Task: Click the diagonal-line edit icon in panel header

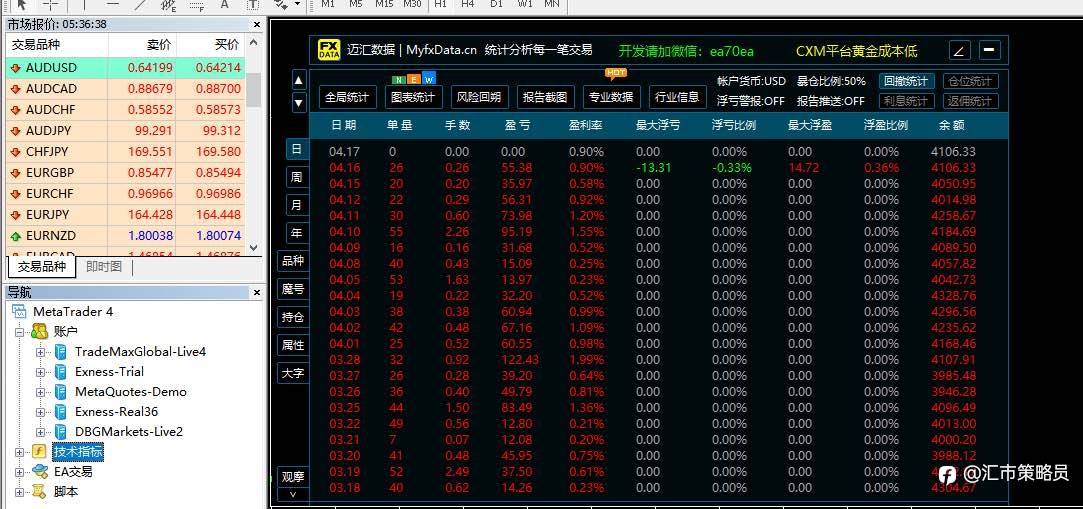Action: point(960,50)
